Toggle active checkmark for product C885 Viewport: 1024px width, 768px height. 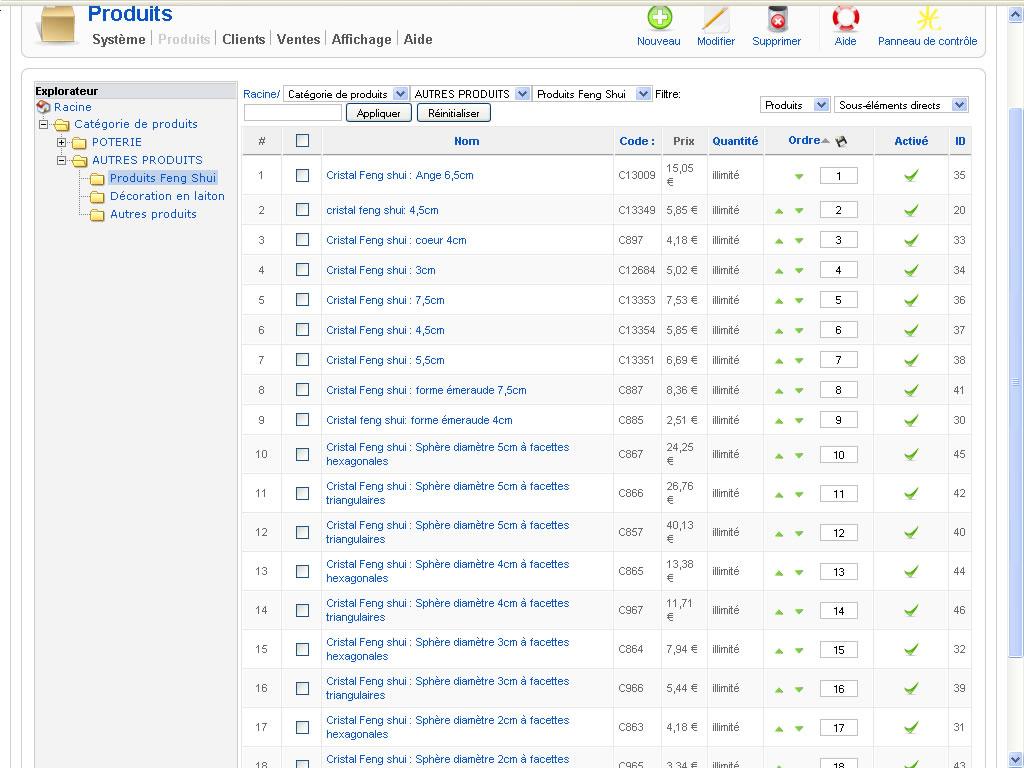[911, 421]
